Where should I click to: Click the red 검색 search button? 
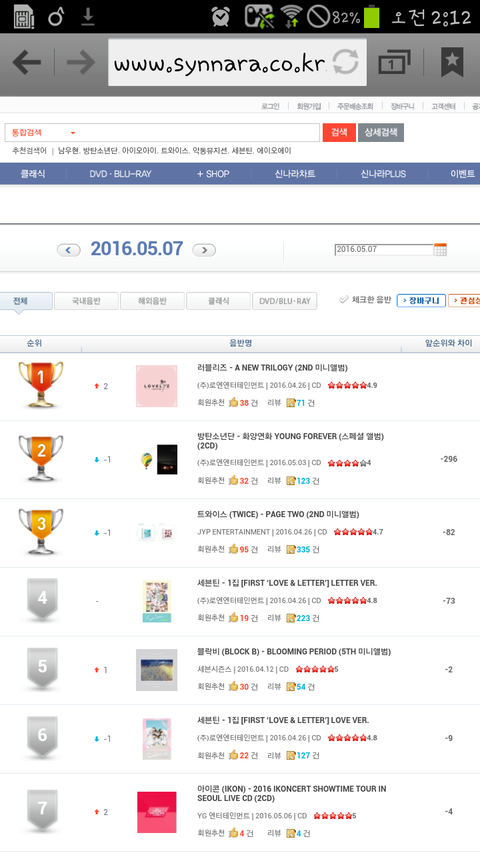pos(339,132)
